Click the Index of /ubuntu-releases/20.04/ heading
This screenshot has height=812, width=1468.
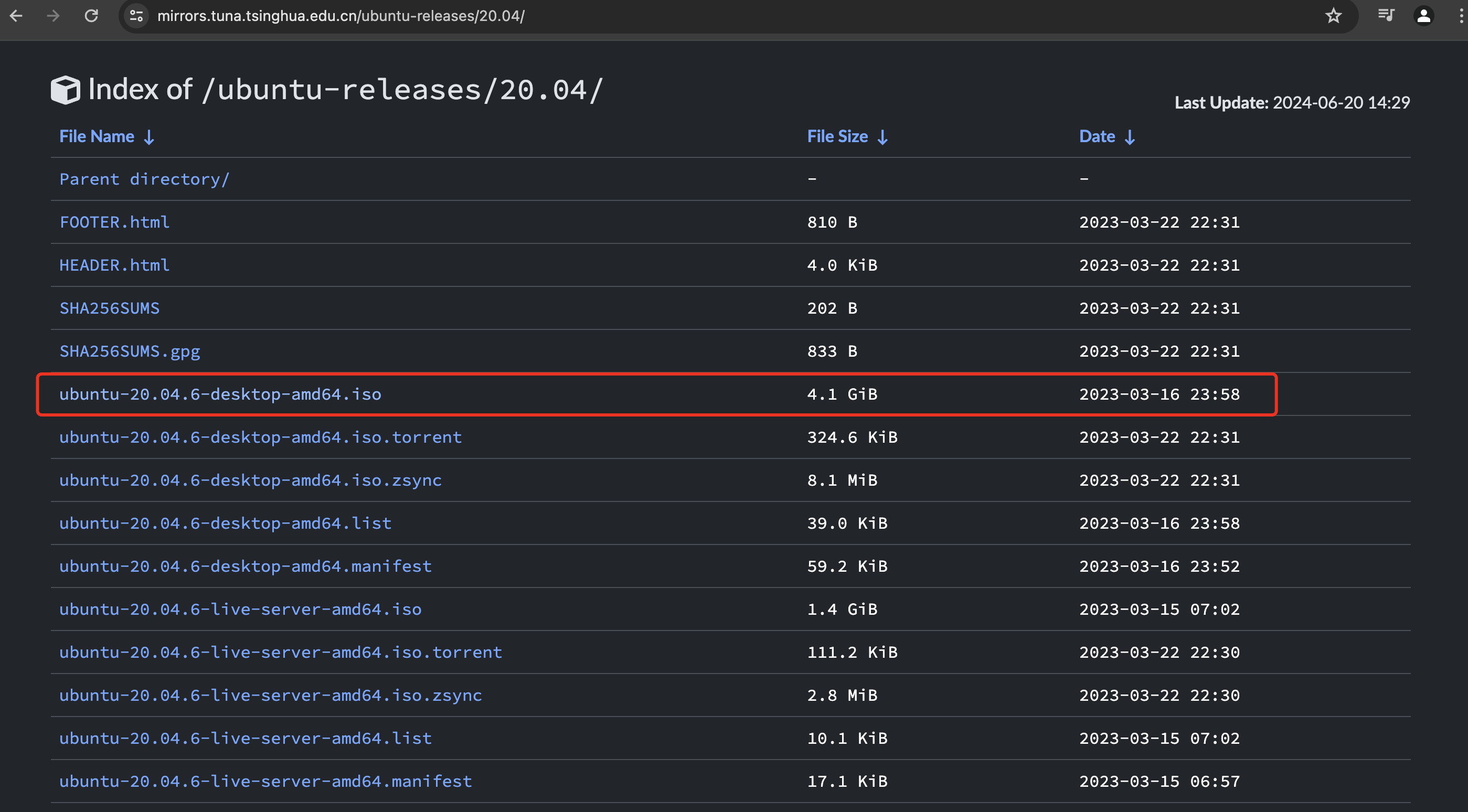pyautogui.click(x=345, y=90)
